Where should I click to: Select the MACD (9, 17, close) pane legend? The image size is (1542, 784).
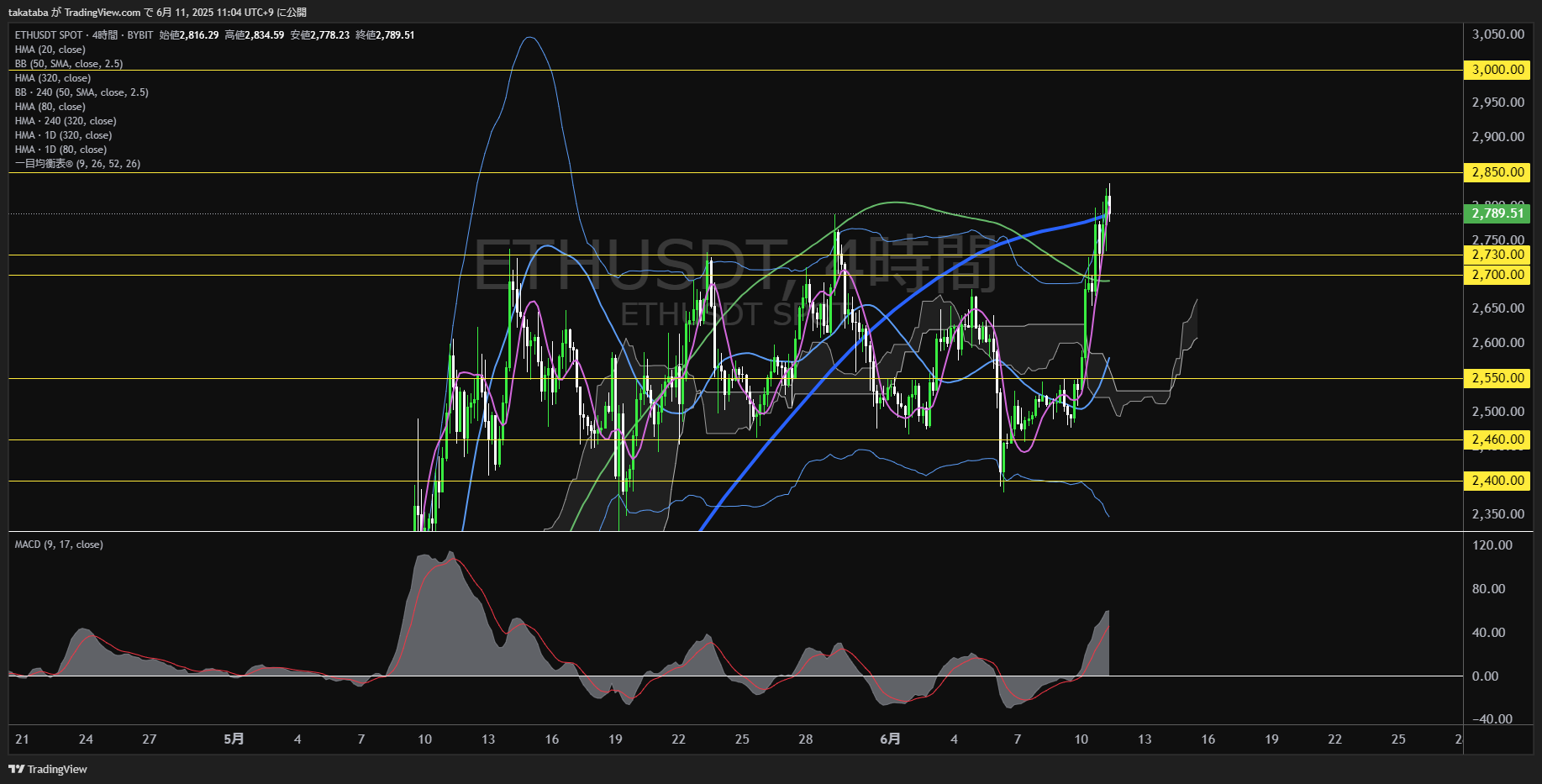59,545
